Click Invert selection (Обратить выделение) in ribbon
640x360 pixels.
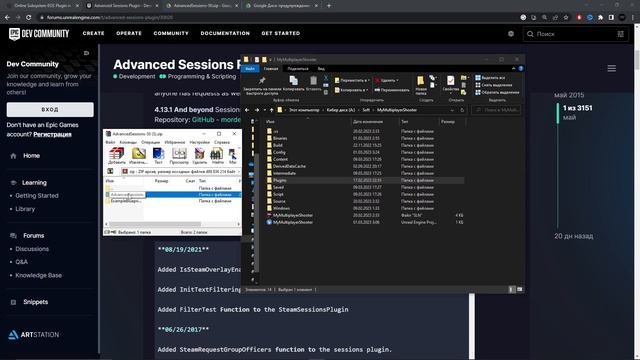(x=497, y=92)
